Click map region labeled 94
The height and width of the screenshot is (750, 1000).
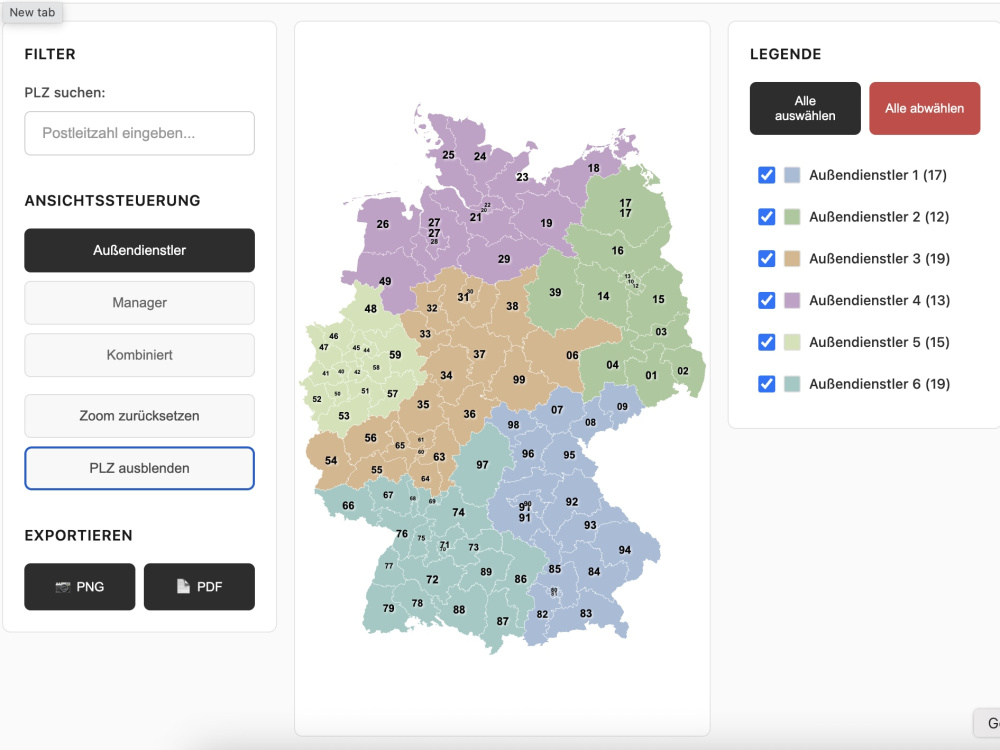[x=624, y=550]
